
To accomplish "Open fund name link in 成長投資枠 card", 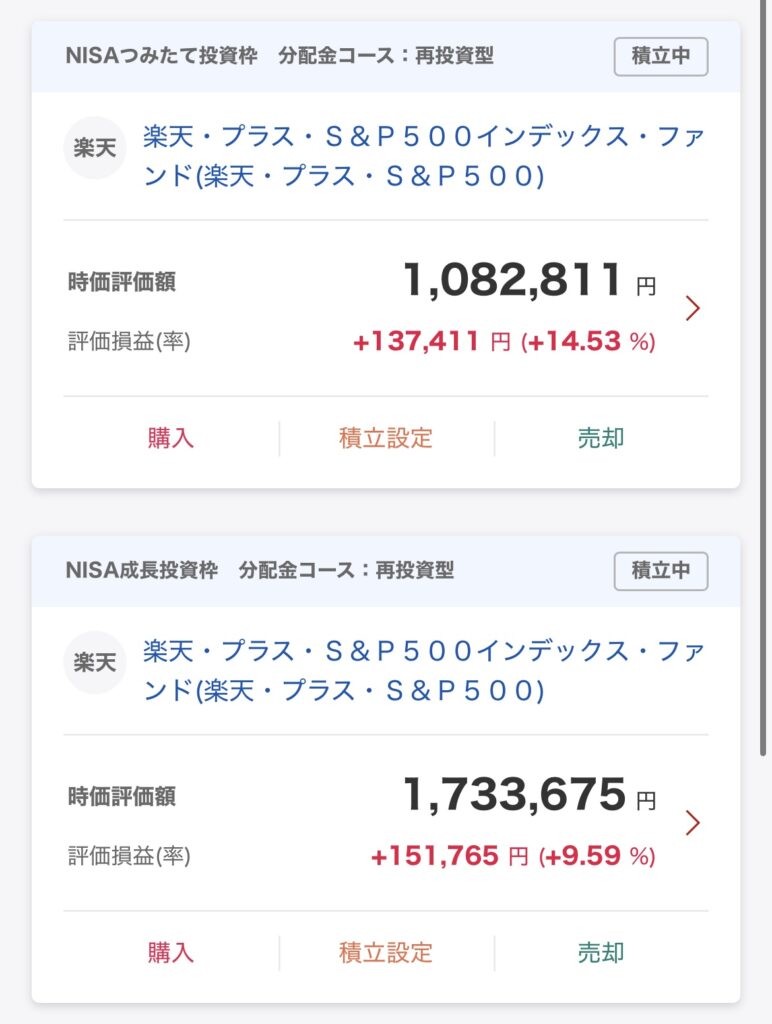I will [x=423, y=670].
